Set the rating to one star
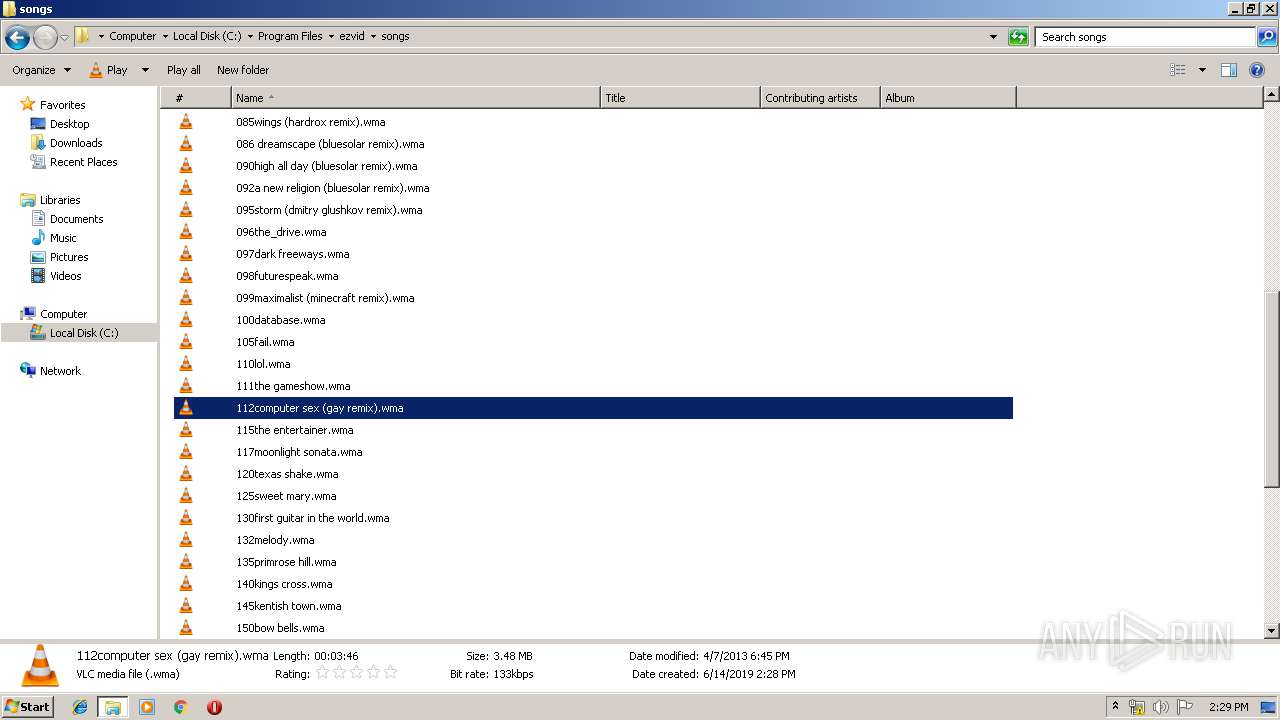This screenshot has height=720, width=1280. (323, 673)
